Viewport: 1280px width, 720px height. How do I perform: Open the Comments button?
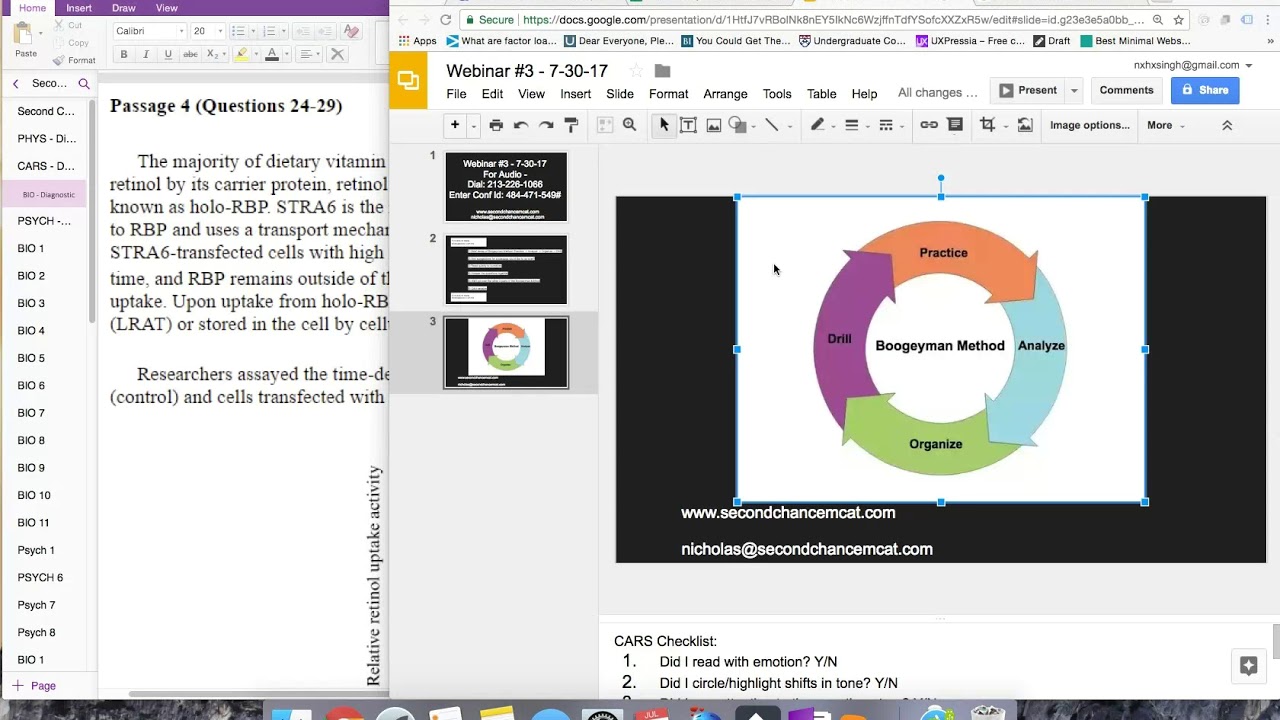pyautogui.click(x=1126, y=90)
